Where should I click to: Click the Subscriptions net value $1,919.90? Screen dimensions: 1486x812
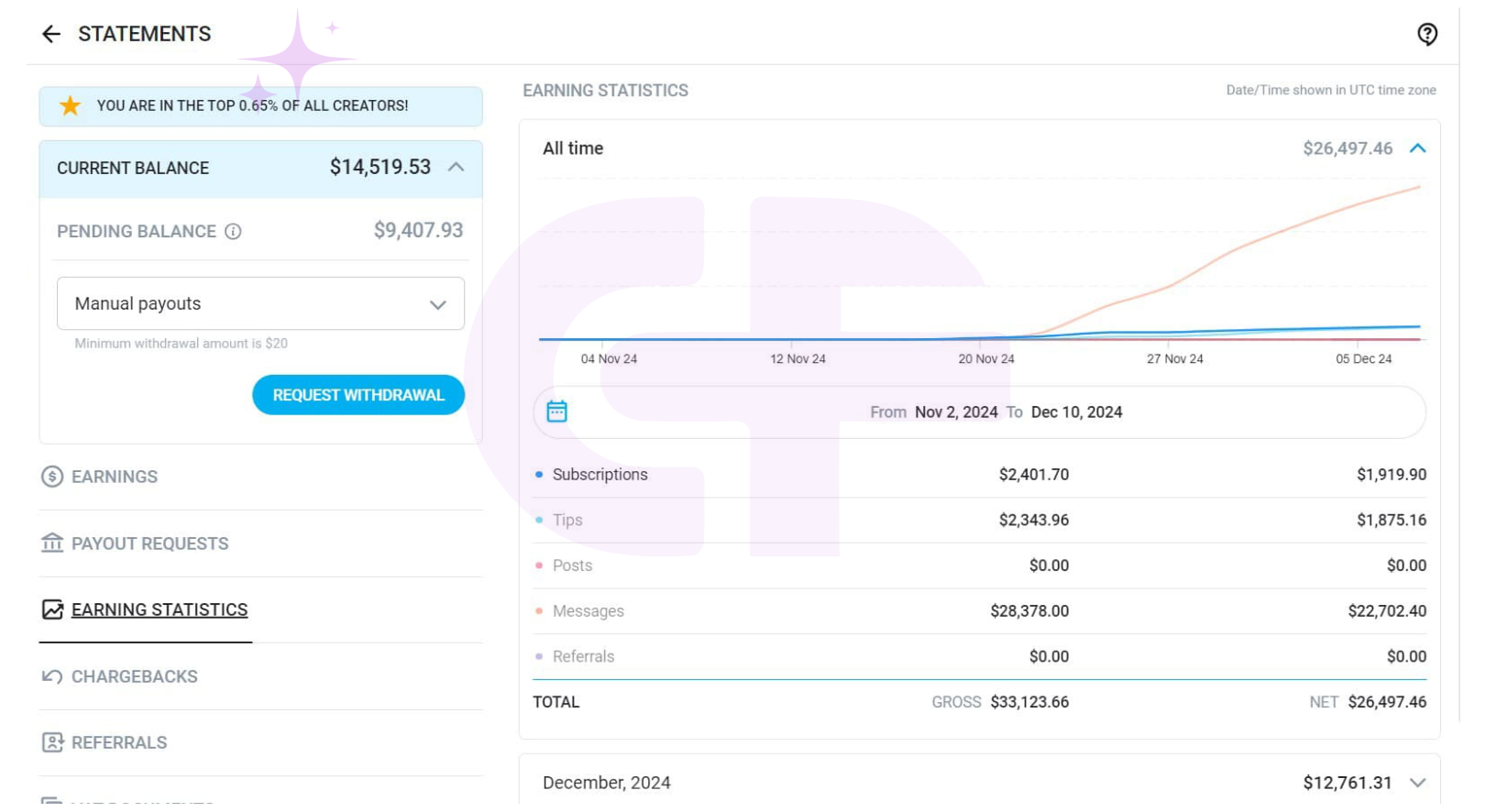coord(1392,475)
